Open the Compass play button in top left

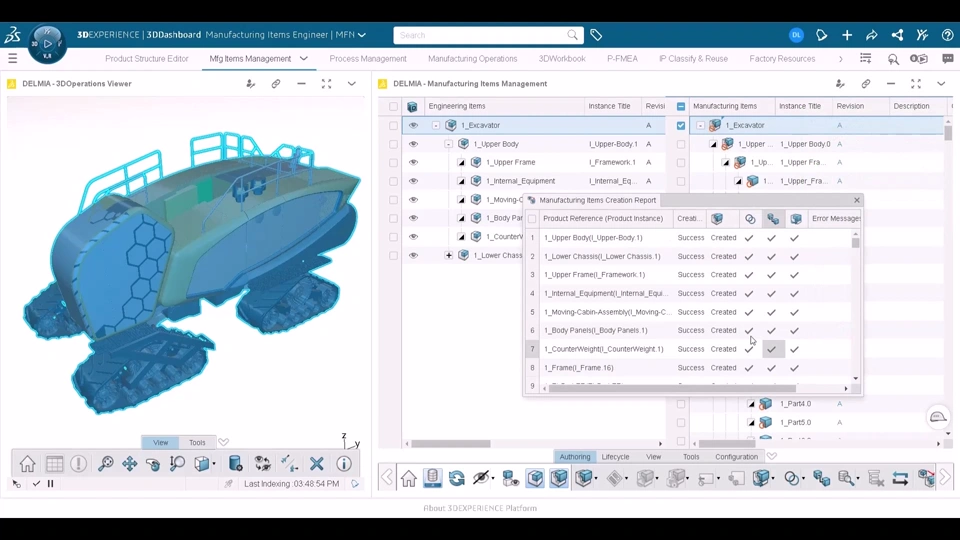47,43
